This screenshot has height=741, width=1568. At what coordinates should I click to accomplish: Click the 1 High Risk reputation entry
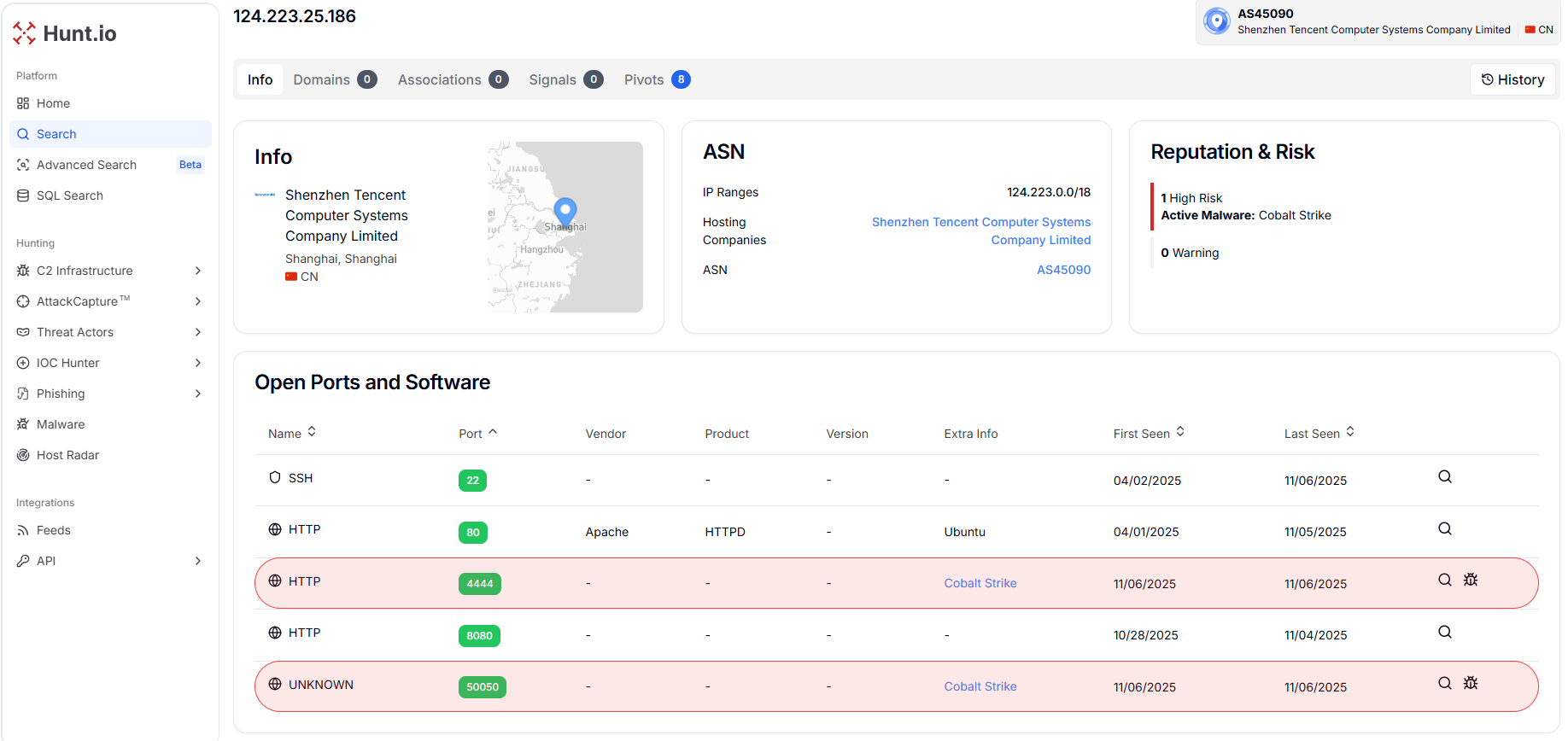point(1191,198)
